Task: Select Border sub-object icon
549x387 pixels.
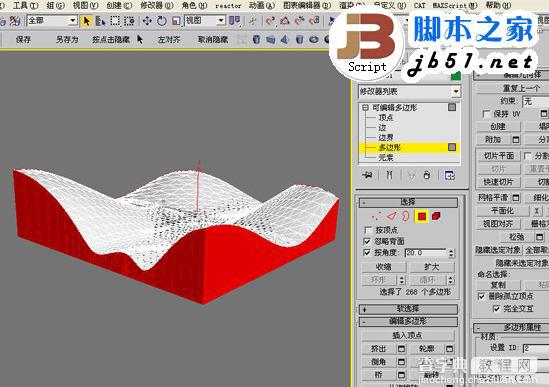Action: 406,216
